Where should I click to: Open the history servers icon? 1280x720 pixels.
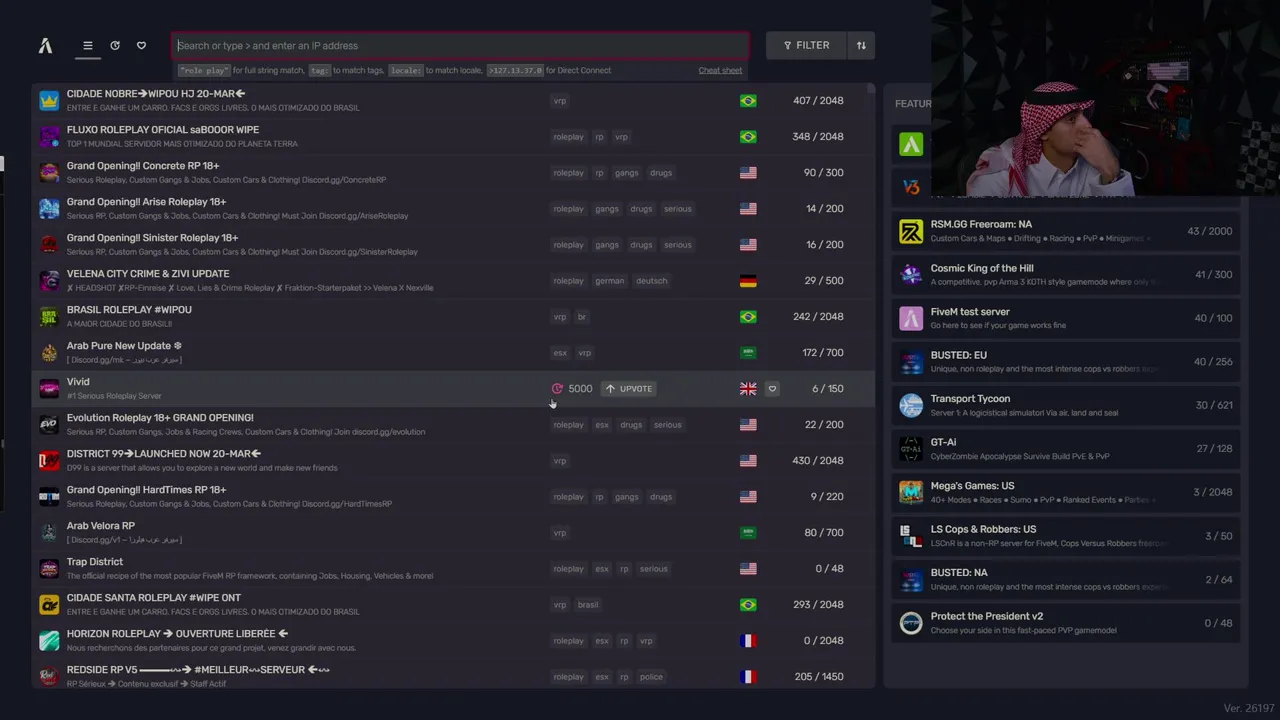(x=115, y=45)
